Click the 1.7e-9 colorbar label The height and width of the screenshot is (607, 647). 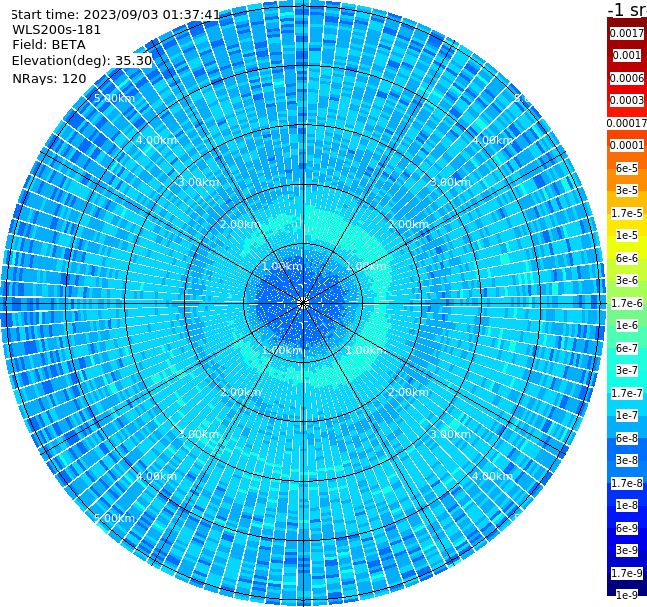pyautogui.click(x=627, y=573)
